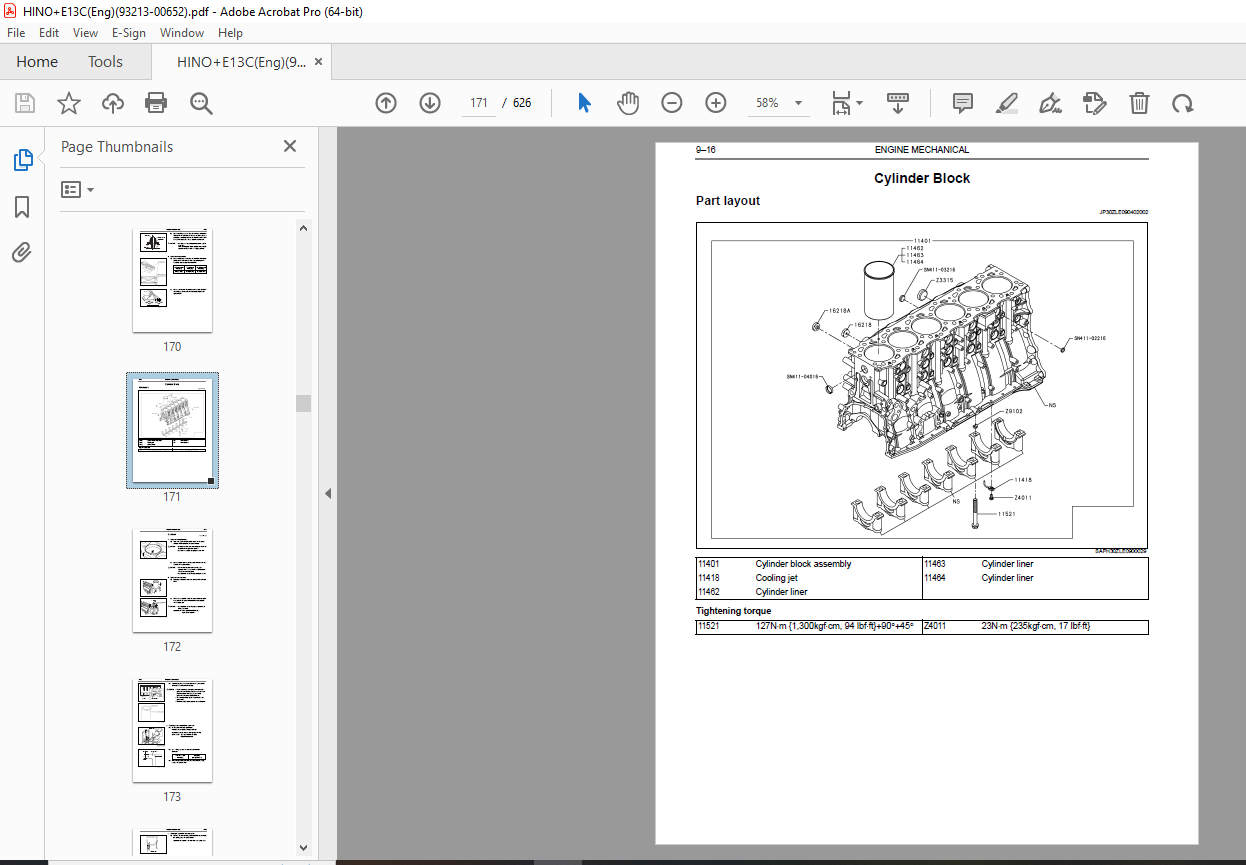The height and width of the screenshot is (865, 1246).
Task: Go to the previous page arrow
Action: tap(386, 103)
